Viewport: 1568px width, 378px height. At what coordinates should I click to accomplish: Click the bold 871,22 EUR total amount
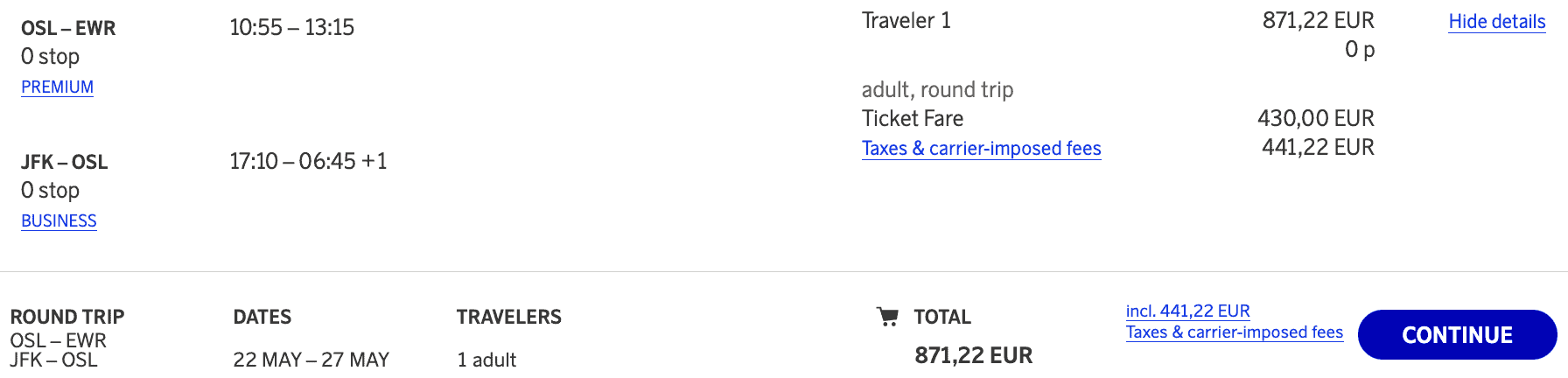click(973, 355)
